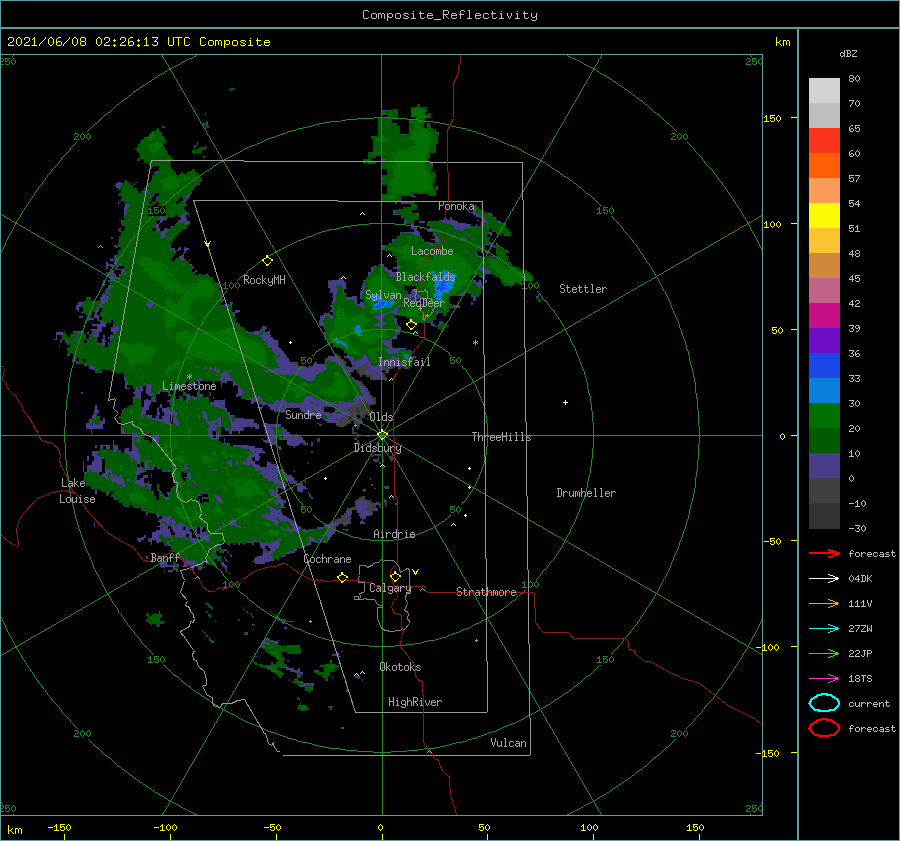The width and height of the screenshot is (900, 841).
Task: Click the Cochrane label
Action: pyautogui.click(x=327, y=559)
